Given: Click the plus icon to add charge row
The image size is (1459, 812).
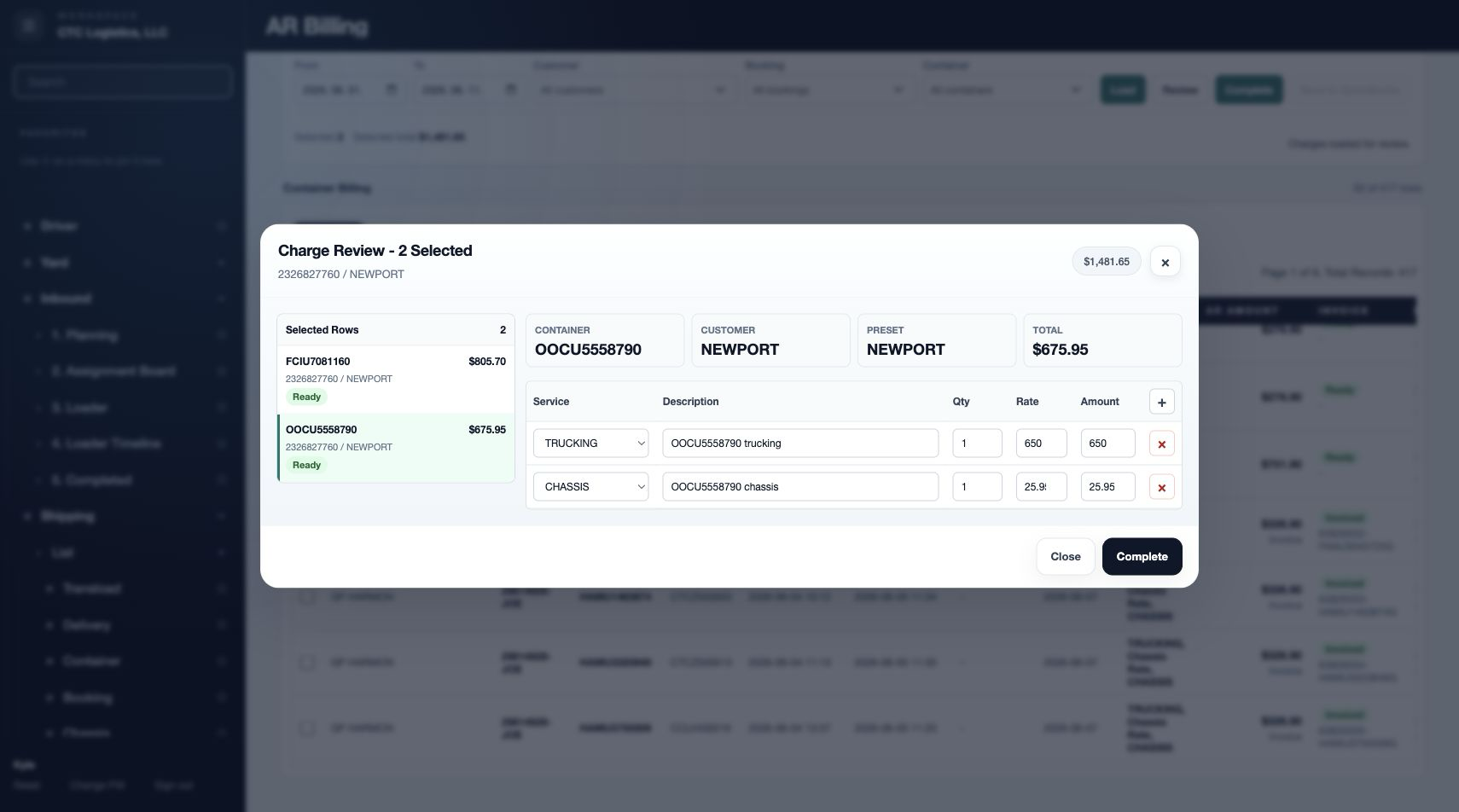Looking at the screenshot, I should pyautogui.click(x=1161, y=402).
